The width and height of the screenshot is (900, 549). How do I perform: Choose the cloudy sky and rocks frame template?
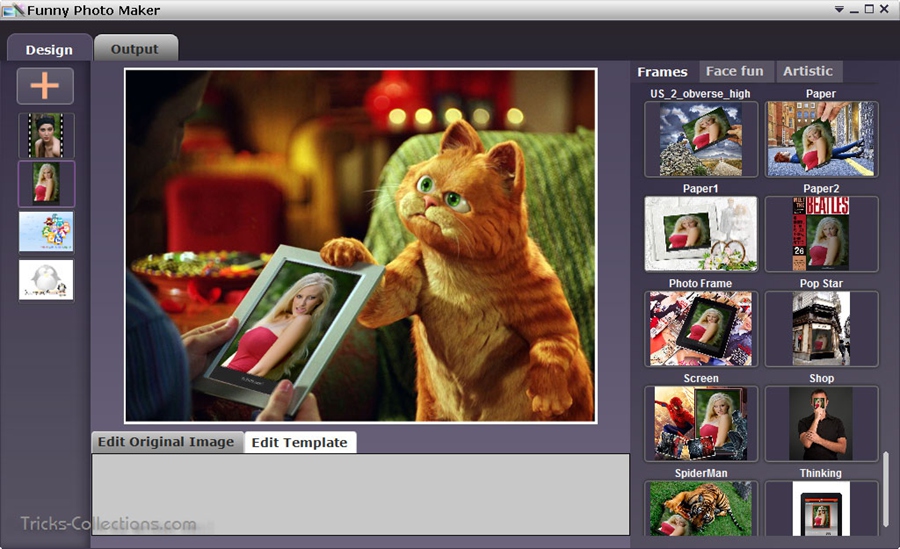701,140
